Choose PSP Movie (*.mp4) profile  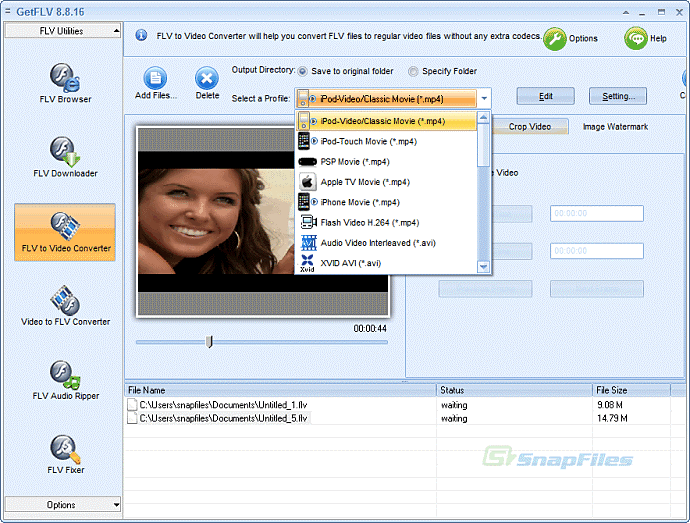click(386, 162)
